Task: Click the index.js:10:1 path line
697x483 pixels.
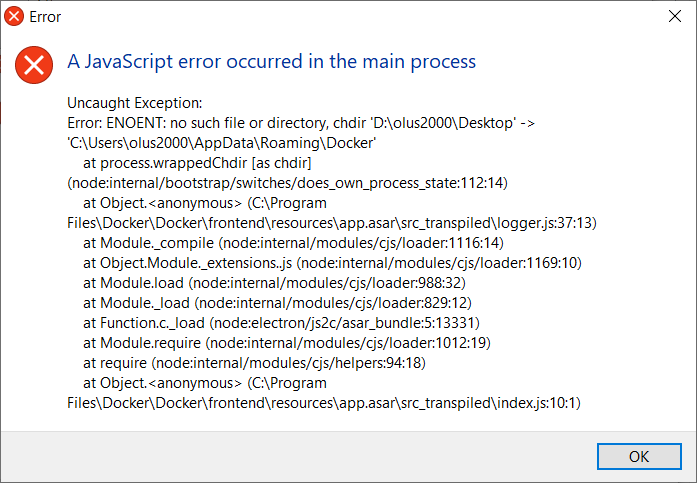Action: [324, 403]
